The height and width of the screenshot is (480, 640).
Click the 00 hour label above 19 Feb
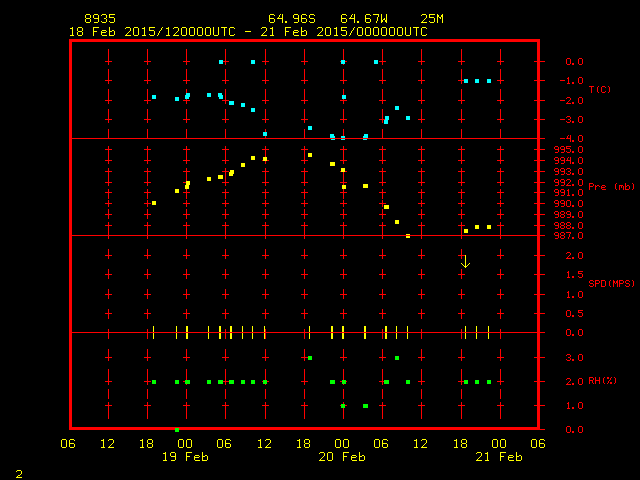185,444
